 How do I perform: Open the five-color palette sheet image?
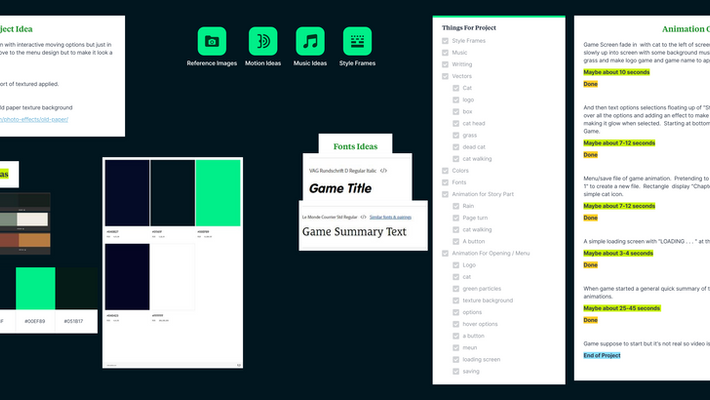[173, 263]
